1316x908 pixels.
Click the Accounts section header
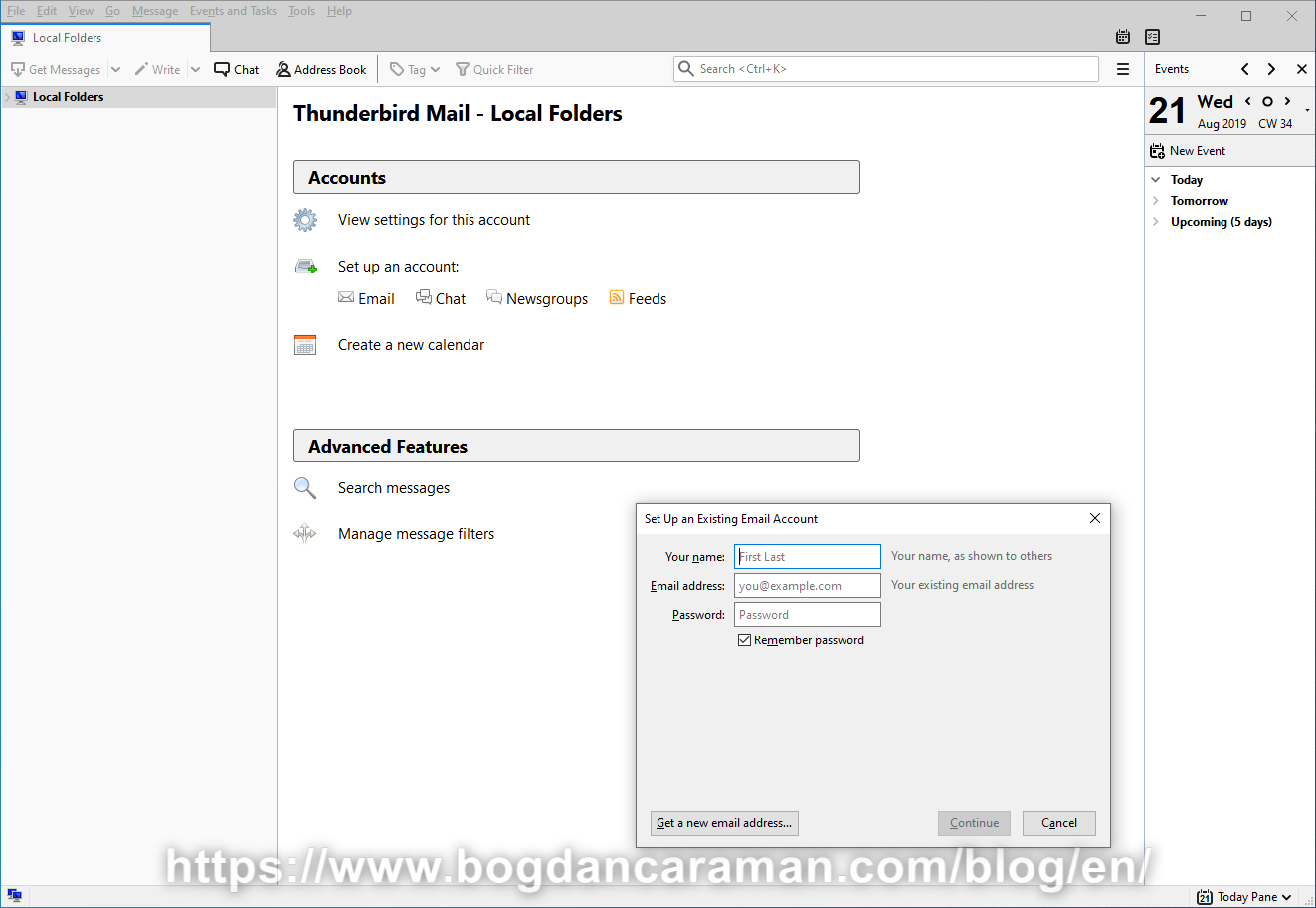577,177
